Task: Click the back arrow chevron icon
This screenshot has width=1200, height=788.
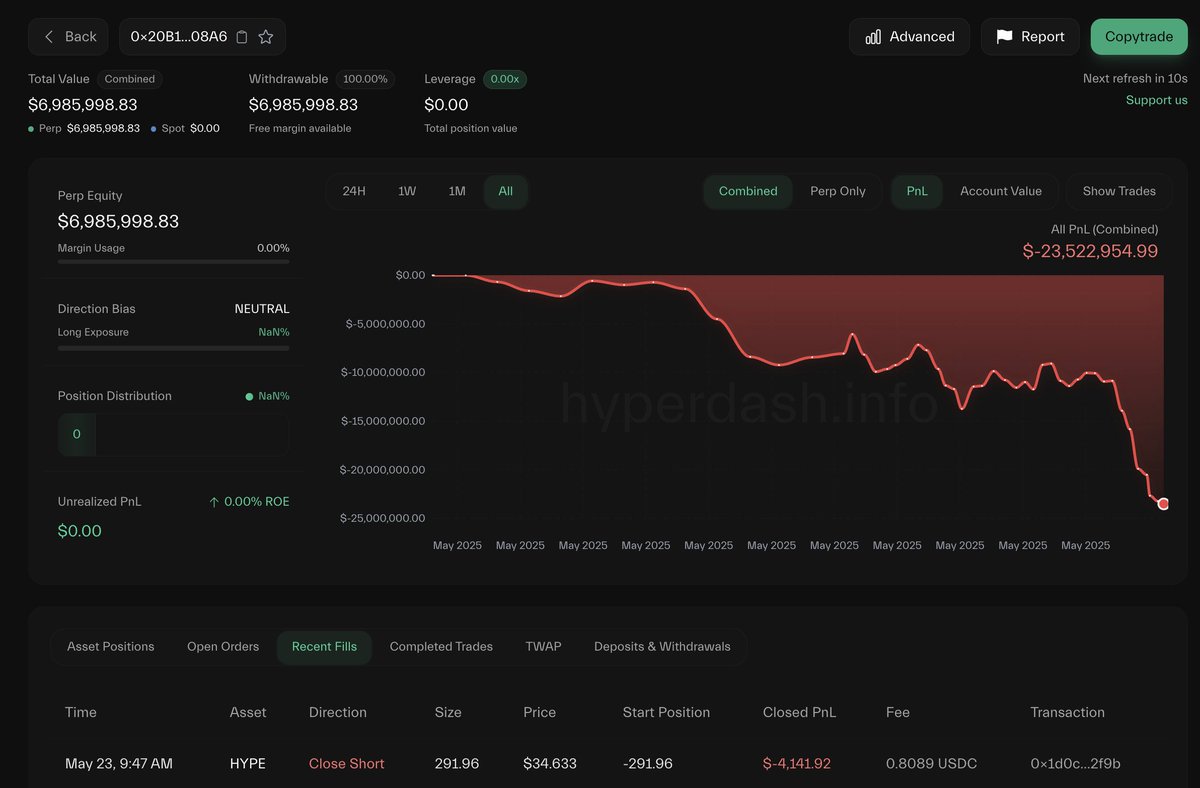Action: coord(49,37)
